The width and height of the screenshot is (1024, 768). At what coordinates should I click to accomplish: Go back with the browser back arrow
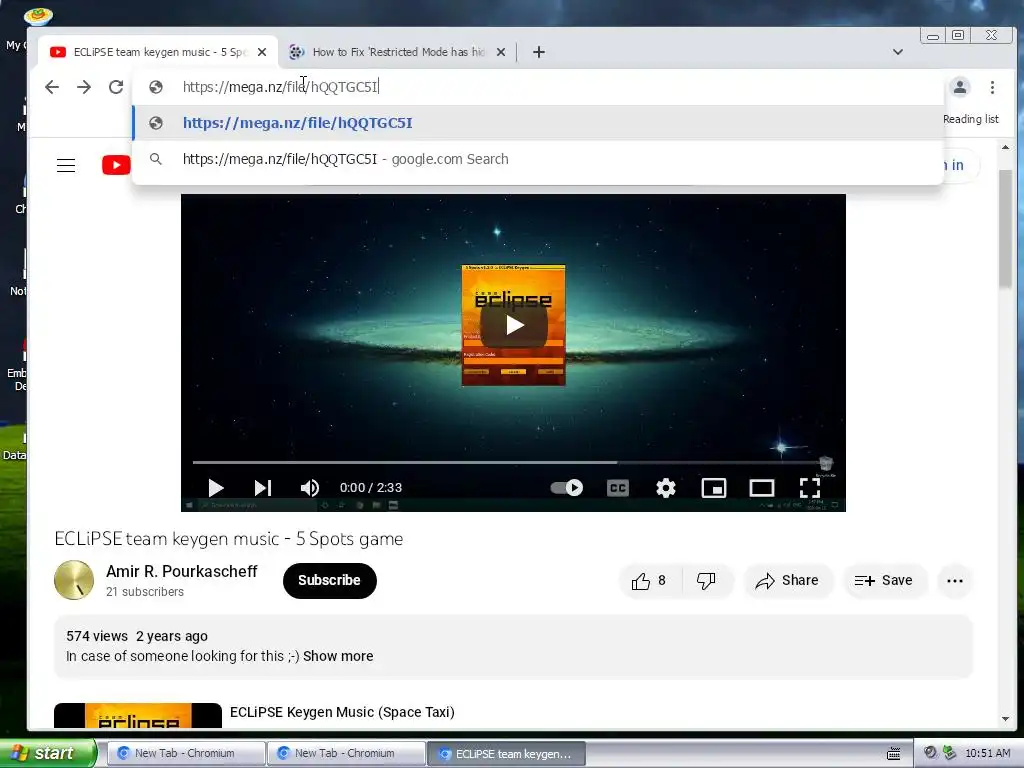pos(52,87)
